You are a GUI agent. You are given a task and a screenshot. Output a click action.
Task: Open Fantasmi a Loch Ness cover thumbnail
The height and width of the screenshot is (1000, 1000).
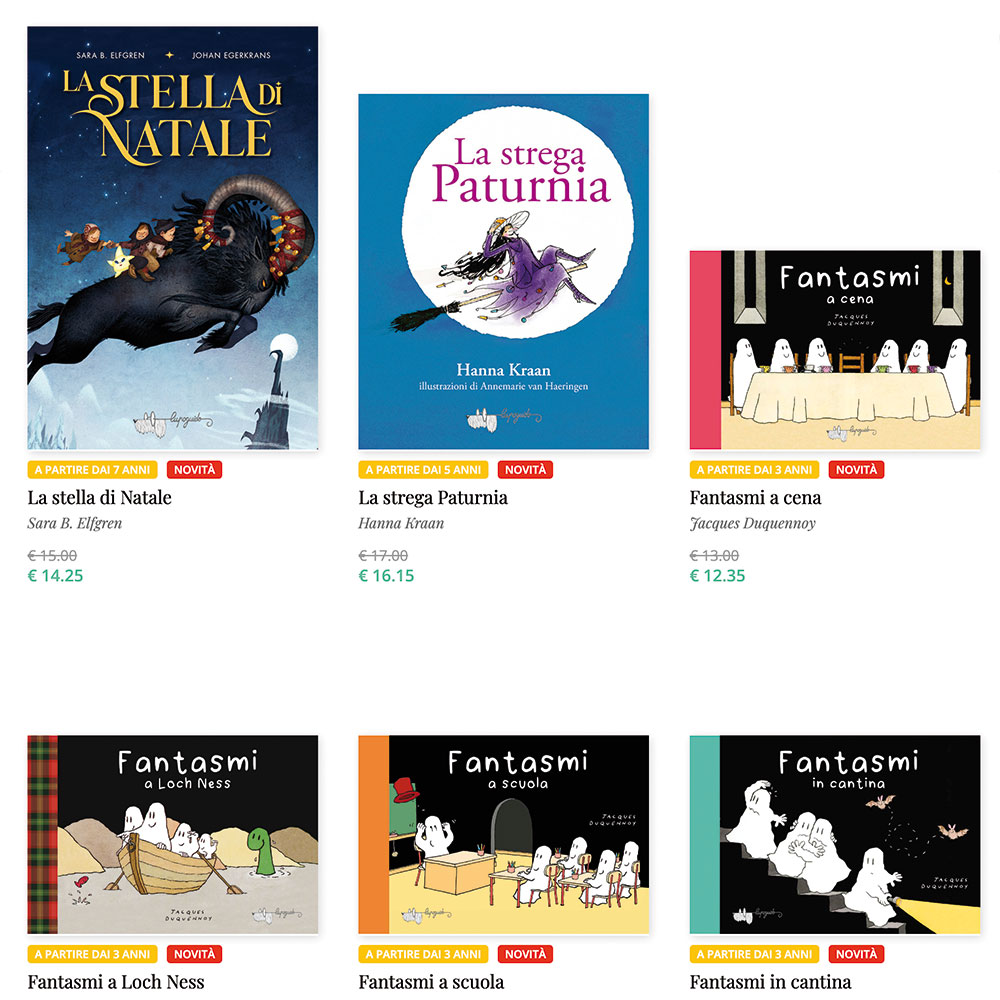point(172,835)
